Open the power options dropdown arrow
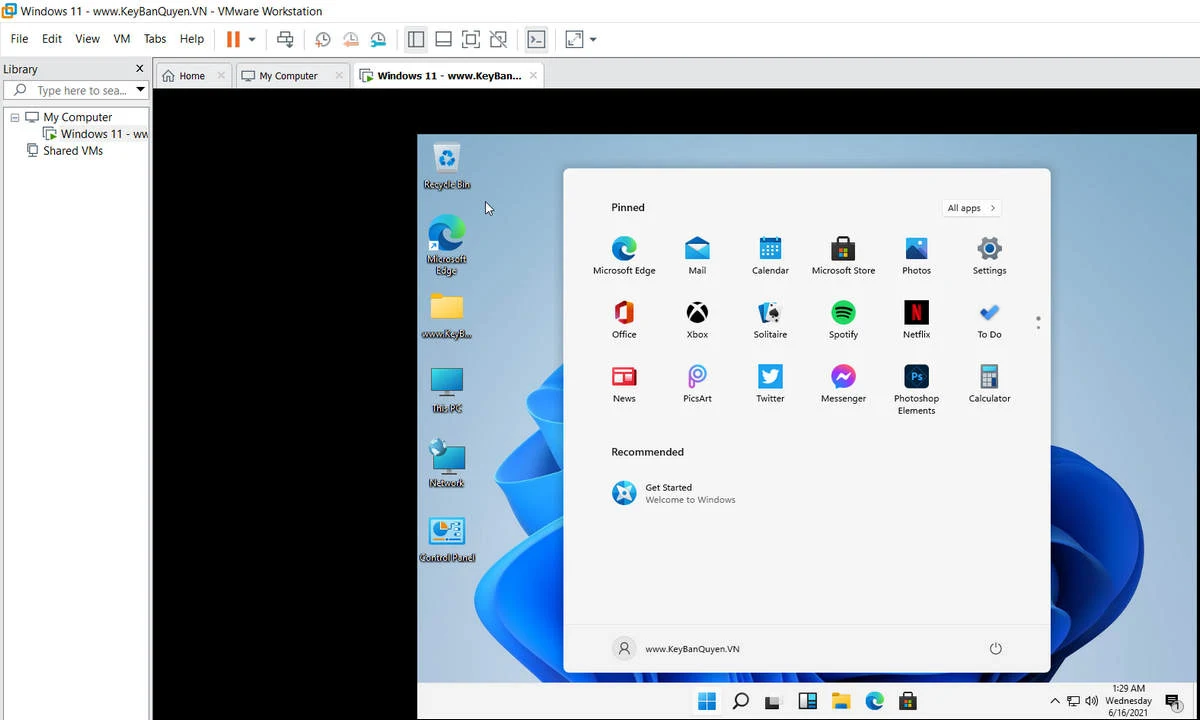This screenshot has height=720, width=1200. [252, 40]
